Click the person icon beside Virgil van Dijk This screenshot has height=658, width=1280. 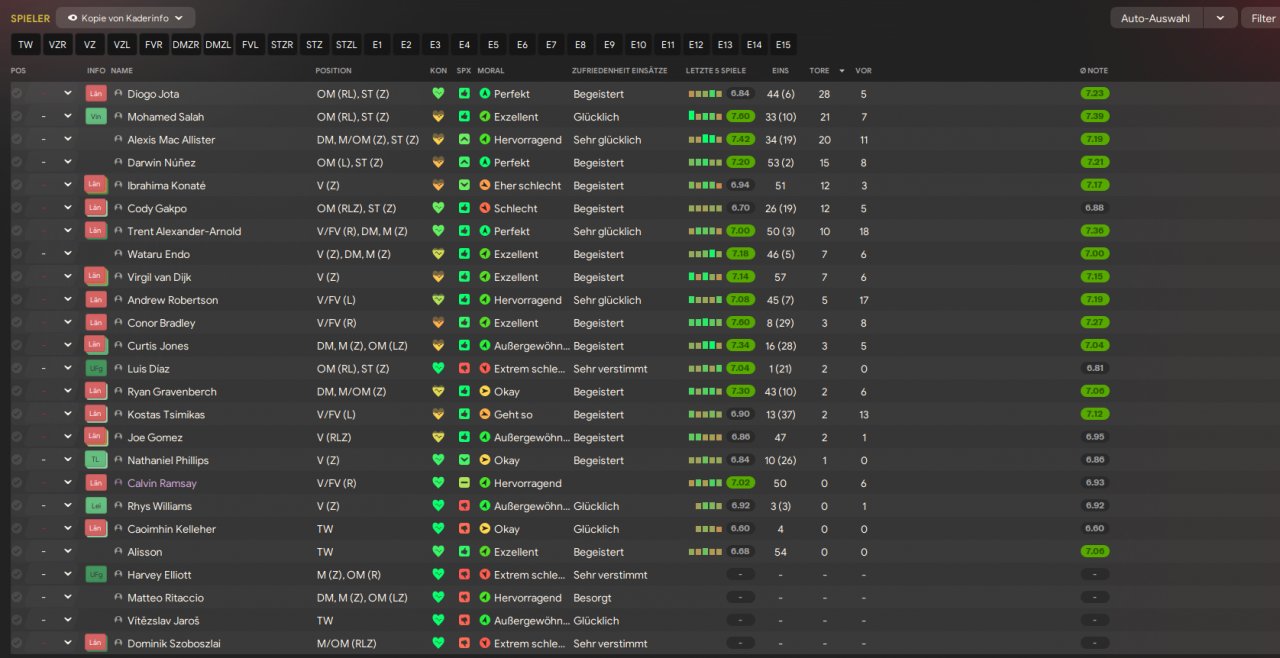click(118, 277)
